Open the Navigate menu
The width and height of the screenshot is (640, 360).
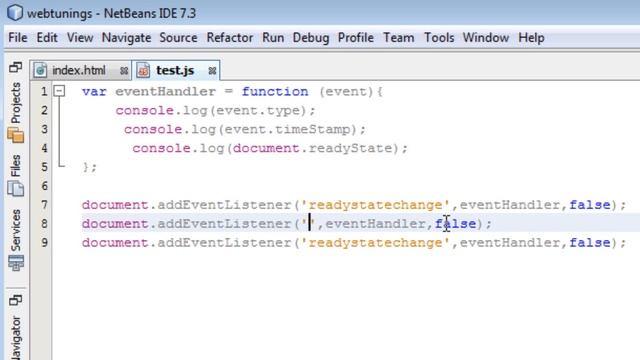coord(127,38)
